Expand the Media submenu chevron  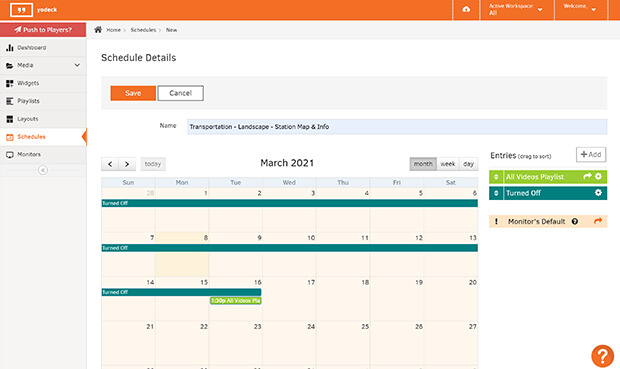[77, 65]
